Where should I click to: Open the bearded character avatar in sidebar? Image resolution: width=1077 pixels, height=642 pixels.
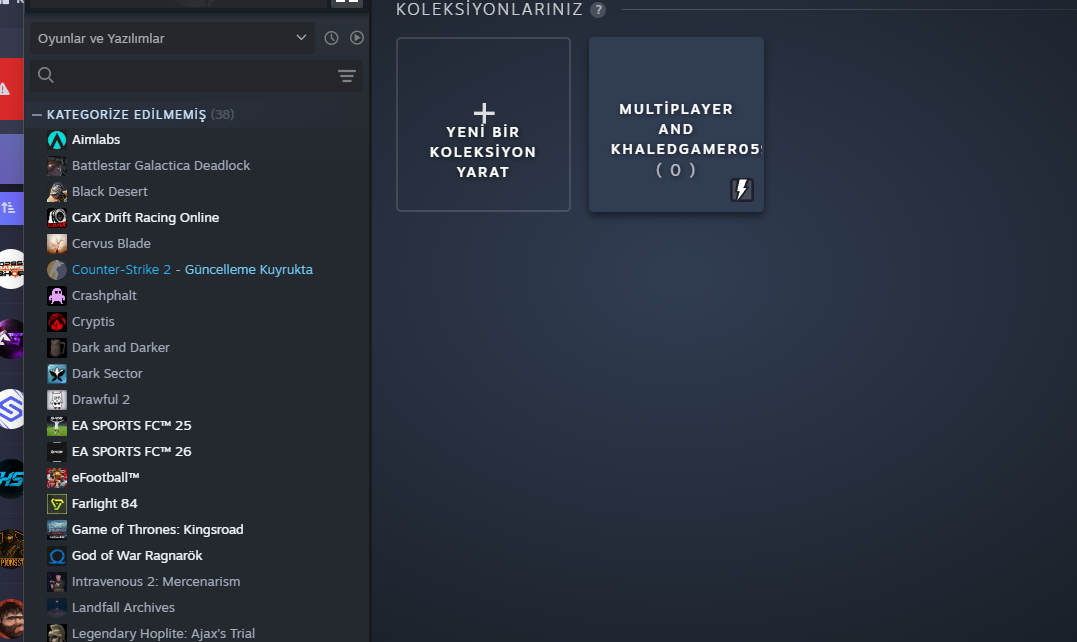12,619
